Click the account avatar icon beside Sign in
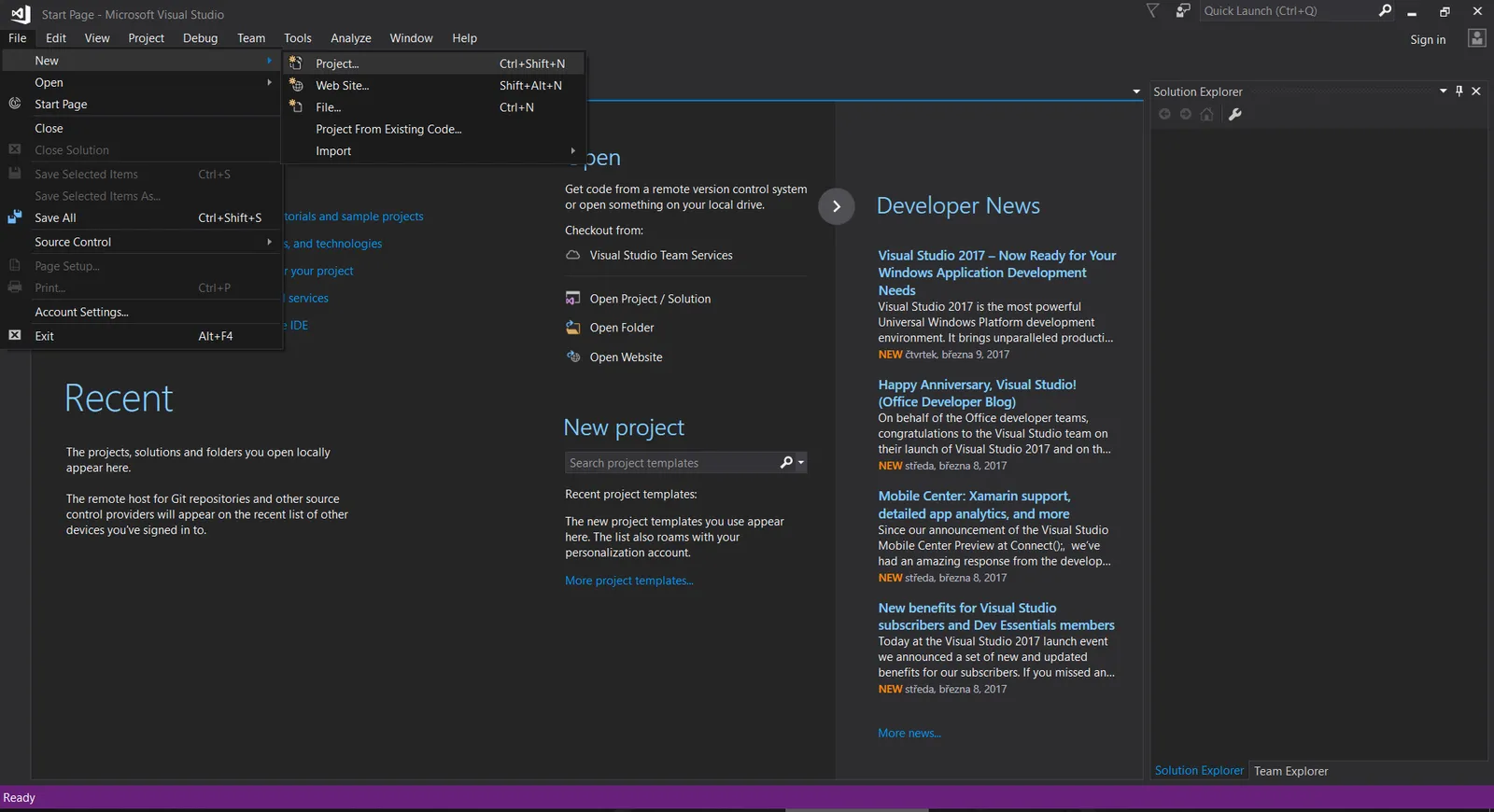This screenshot has width=1494, height=812. (x=1476, y=38)
